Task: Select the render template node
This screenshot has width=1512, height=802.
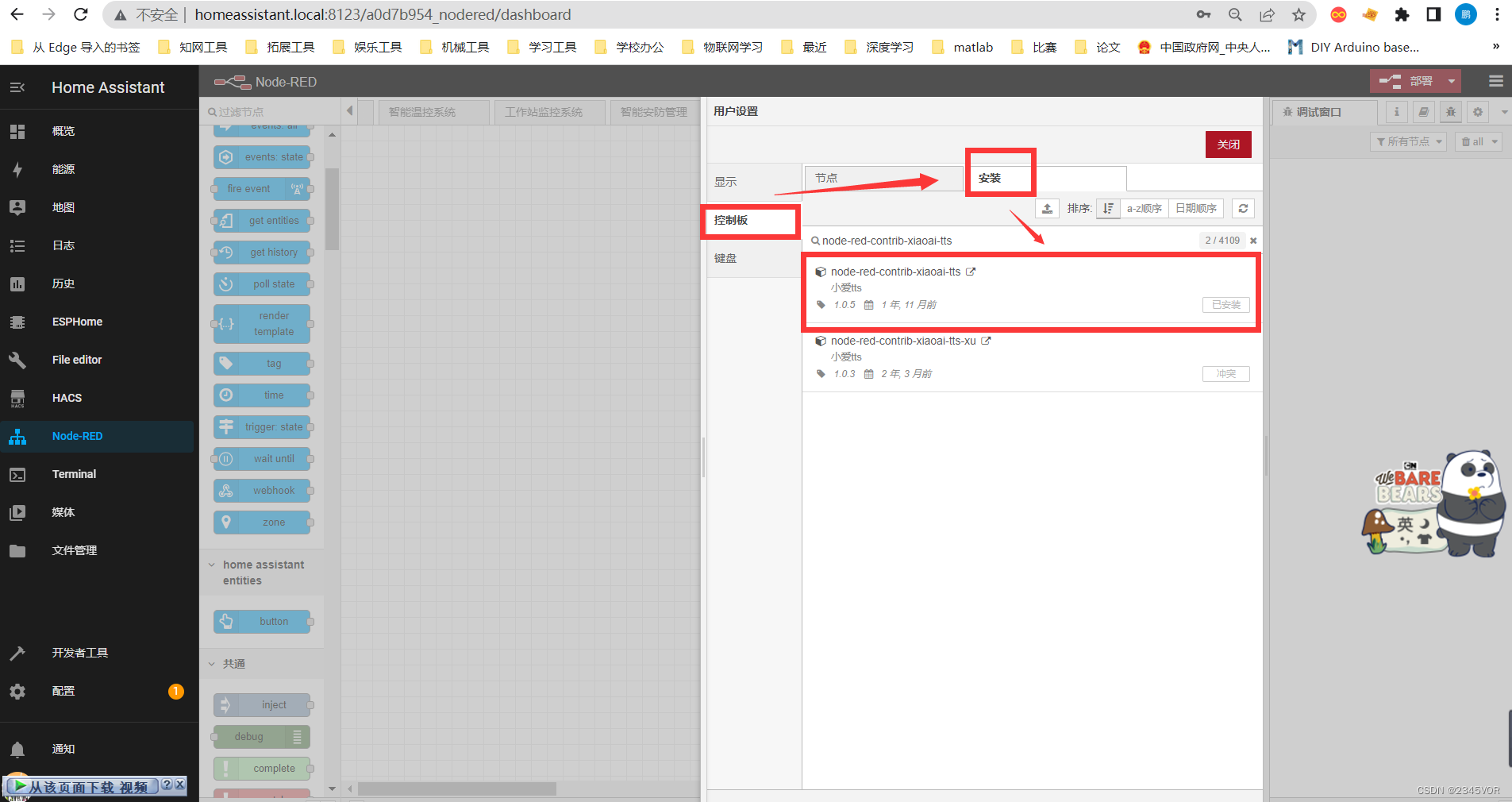Action: (x=263, y=324)
